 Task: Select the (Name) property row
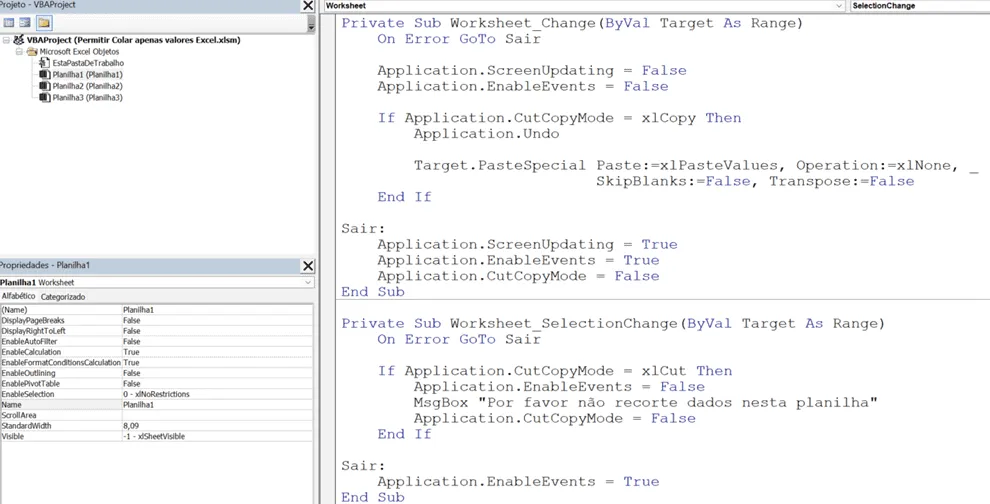pos(156,309)
